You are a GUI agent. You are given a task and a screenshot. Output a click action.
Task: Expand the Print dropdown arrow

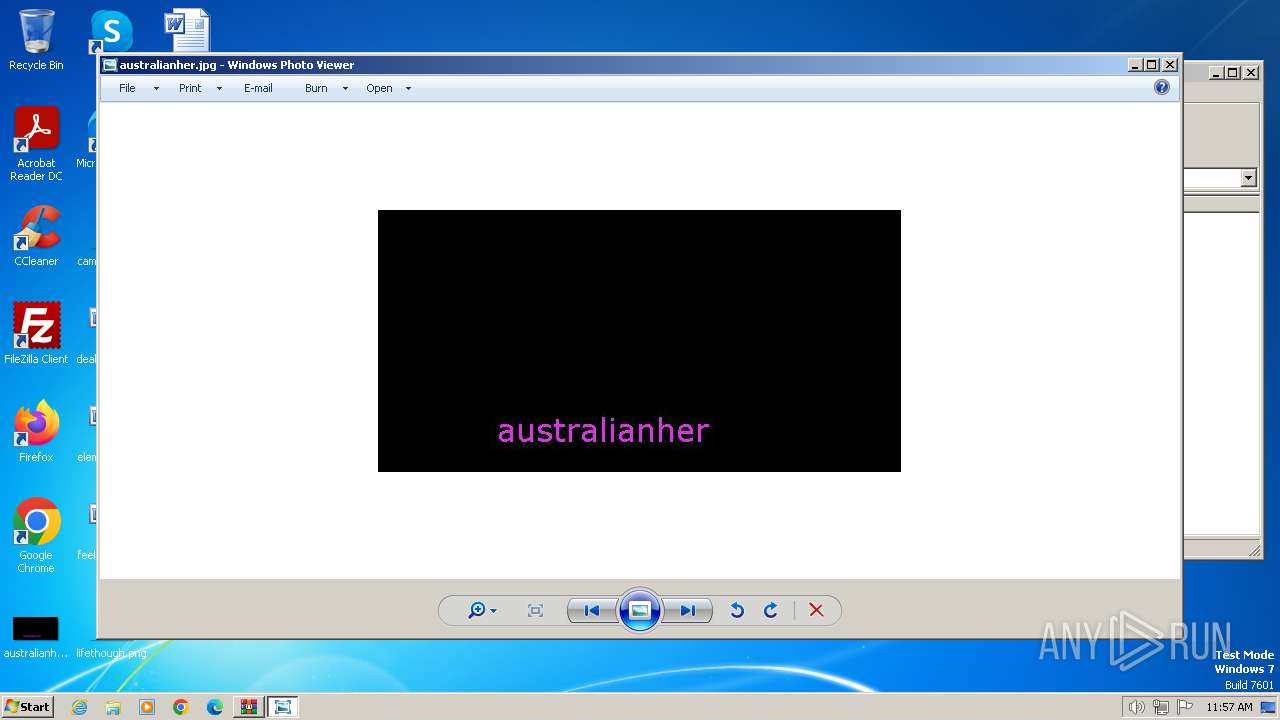point(219,89)
